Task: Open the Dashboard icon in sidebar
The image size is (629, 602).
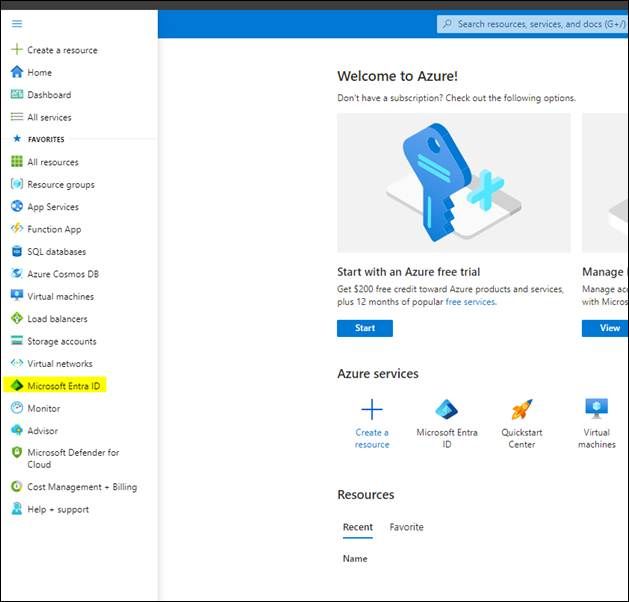Action: (x=17, y=95)
